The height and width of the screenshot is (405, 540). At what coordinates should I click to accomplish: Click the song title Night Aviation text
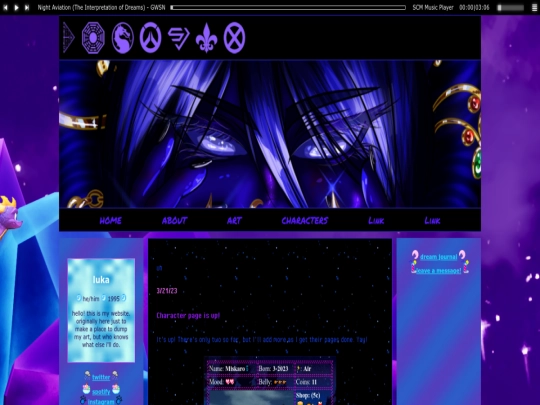click(101, 7)
